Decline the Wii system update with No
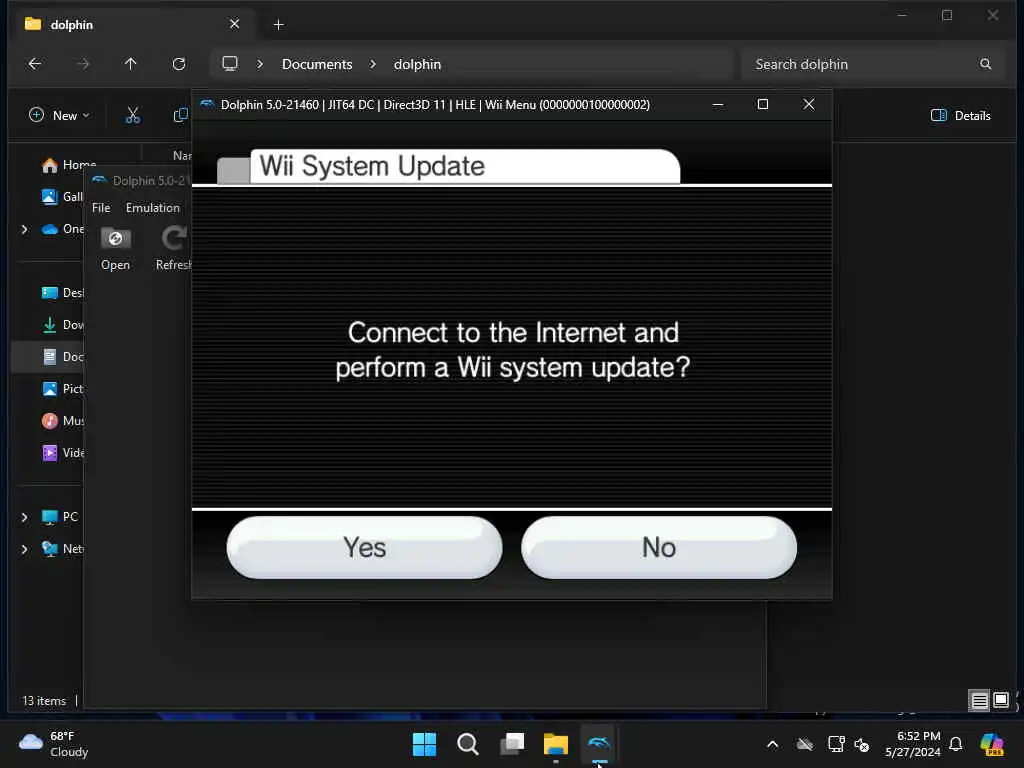The width and height of the screenshot is (1024, 768). [659, 547]
